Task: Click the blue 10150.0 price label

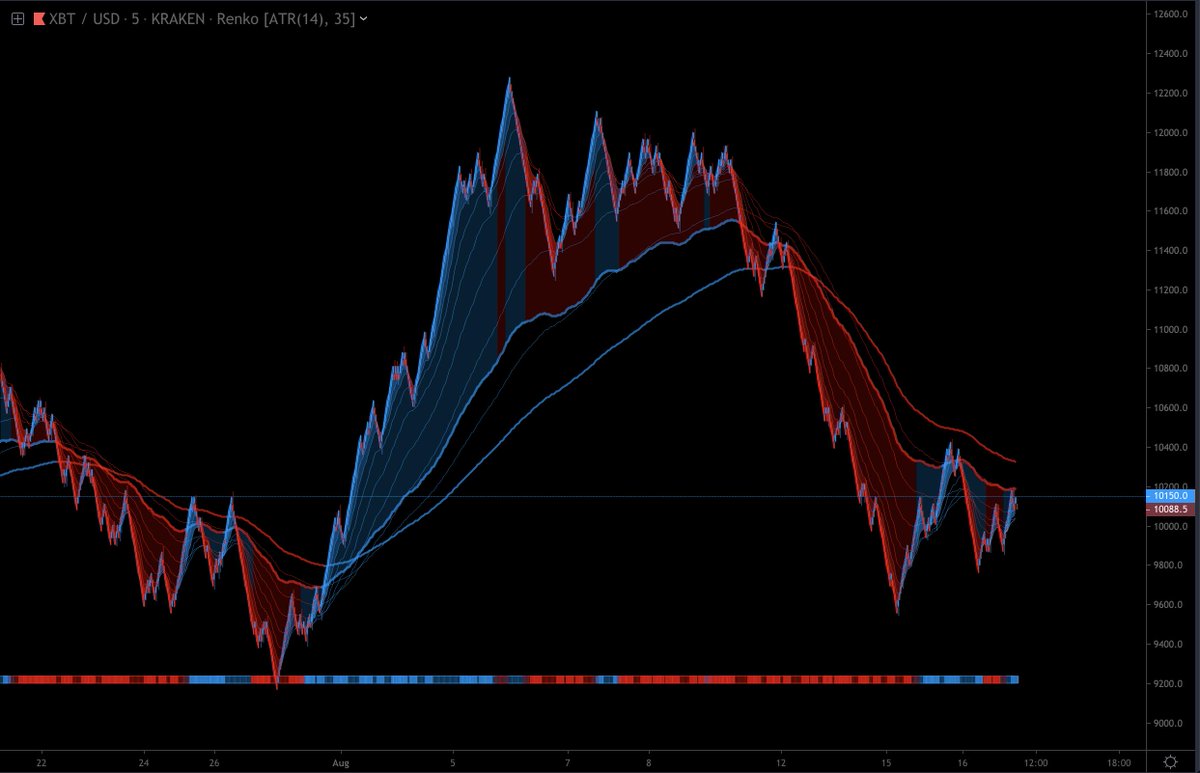Action: [1170, 496]
